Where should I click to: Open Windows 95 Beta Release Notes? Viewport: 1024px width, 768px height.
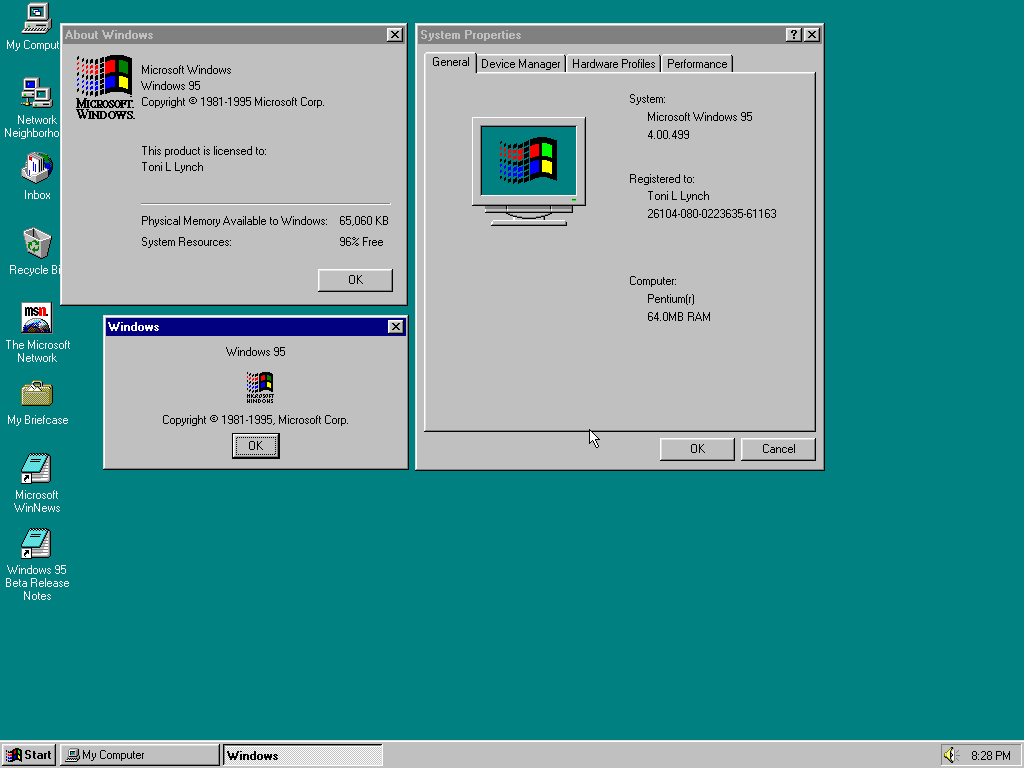coord(35,545)
